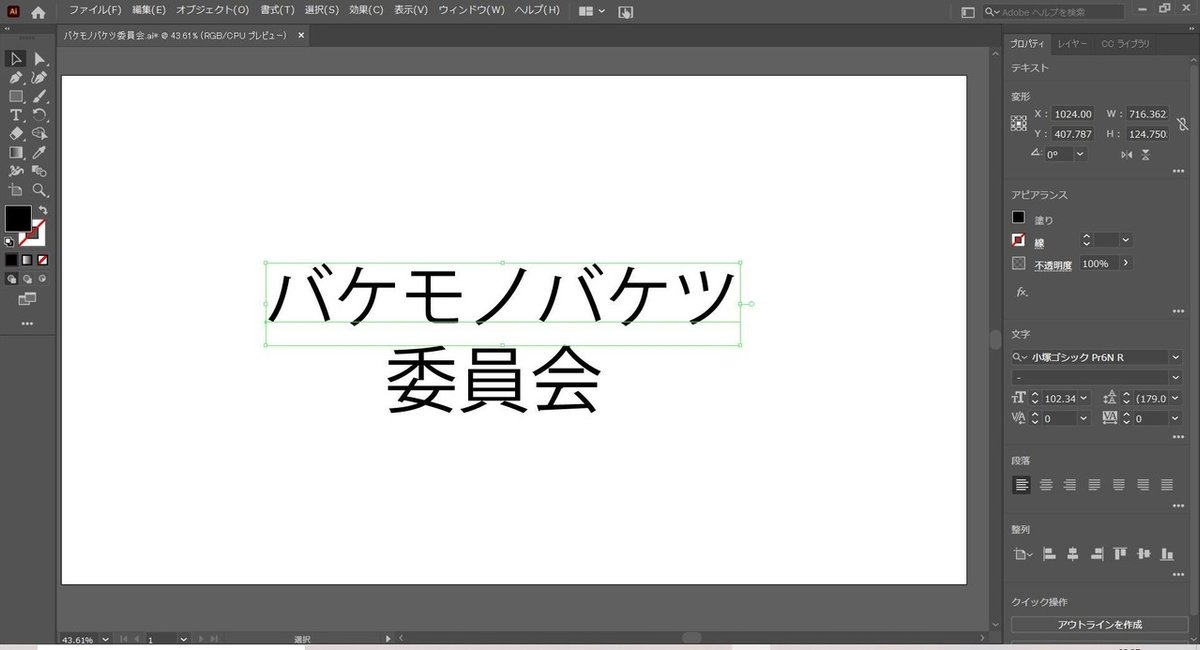Open the font family dropdown
The height and width of the screenshot is (650, 1200).
[1175, 357]
